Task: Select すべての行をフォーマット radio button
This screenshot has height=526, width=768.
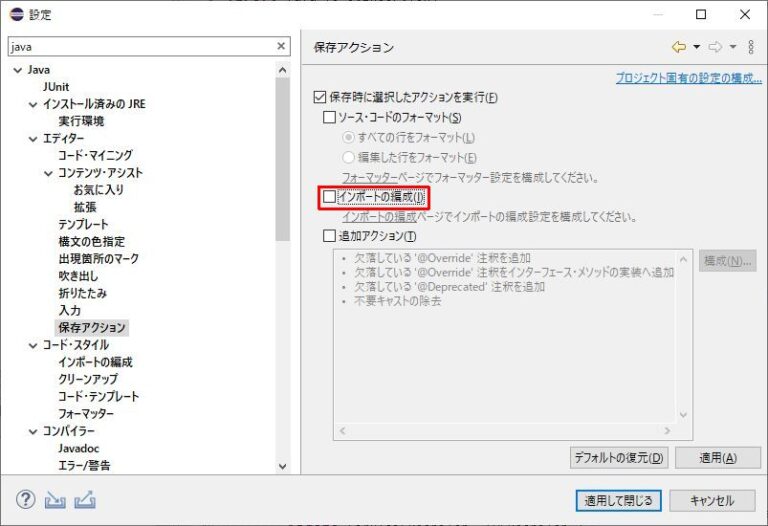Action: (x=348, y=137)
